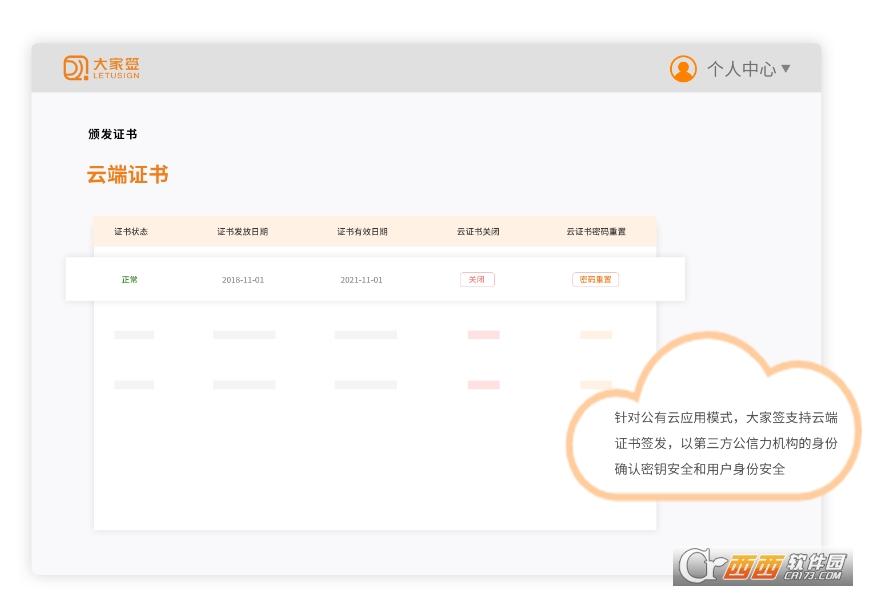Screen dimensions: 873x596
Task: Click the 密码重置 button
Action: (x=595, y=280)
